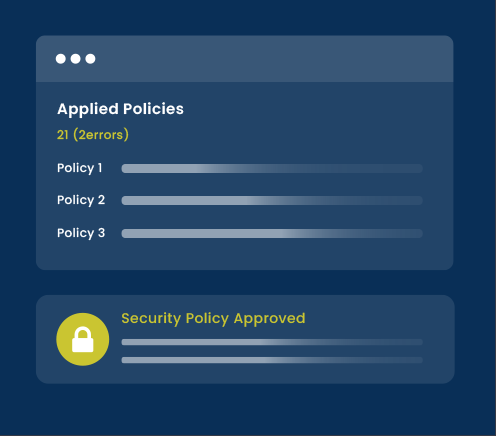Click second line under Security Policy Approved
Image resolution: width=496 pixels, height=436 pixels.
(x=272, y=360)
